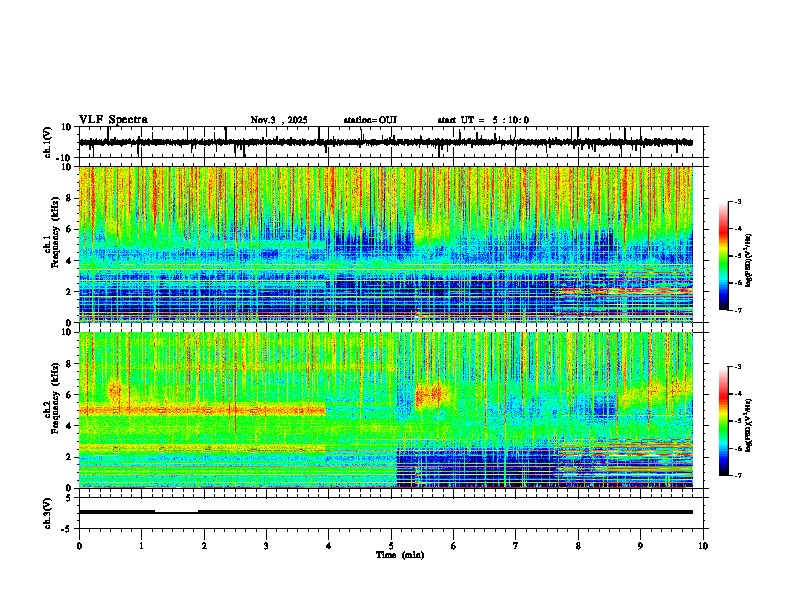This screenshot has width=792, height=612.
Task: Click the rotated unit label beside ch.1 colorbar
Action: [x=749, y=261]
